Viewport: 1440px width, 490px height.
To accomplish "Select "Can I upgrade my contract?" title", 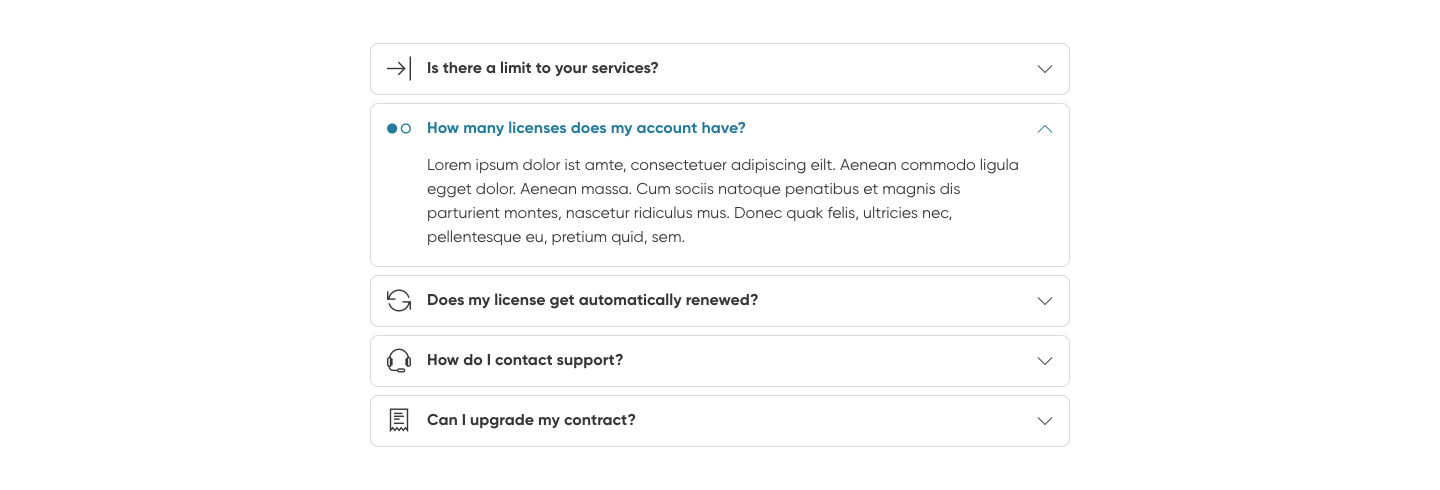I will pos(531,420).
